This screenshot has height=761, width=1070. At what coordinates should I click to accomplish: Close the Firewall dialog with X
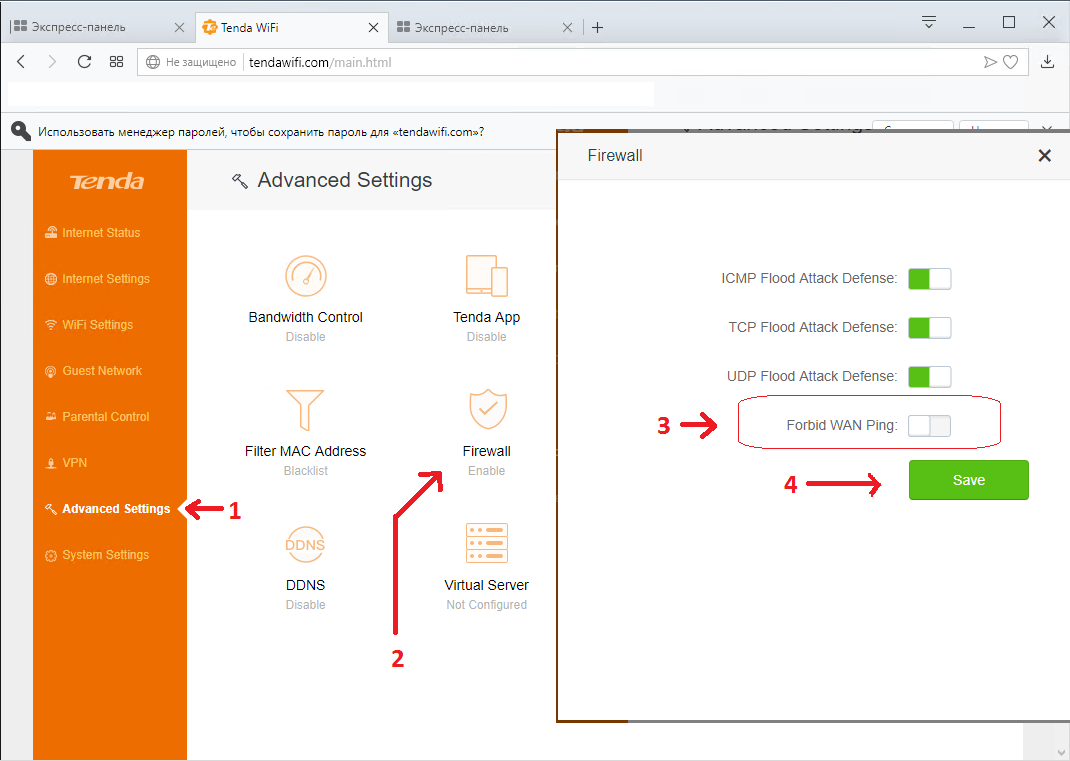click(x=1044, y=156)
